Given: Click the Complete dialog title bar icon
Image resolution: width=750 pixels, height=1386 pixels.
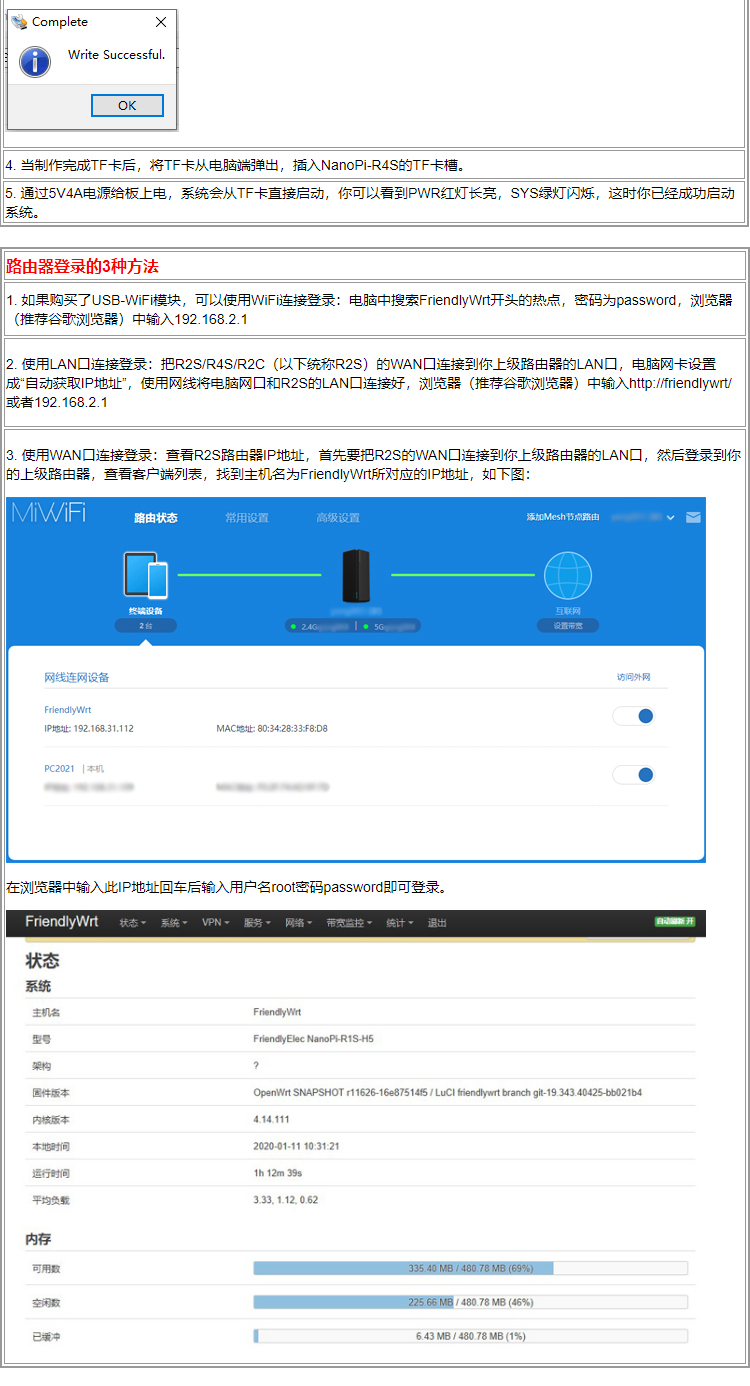Looking at the screenshot, I should pos(19,22).
